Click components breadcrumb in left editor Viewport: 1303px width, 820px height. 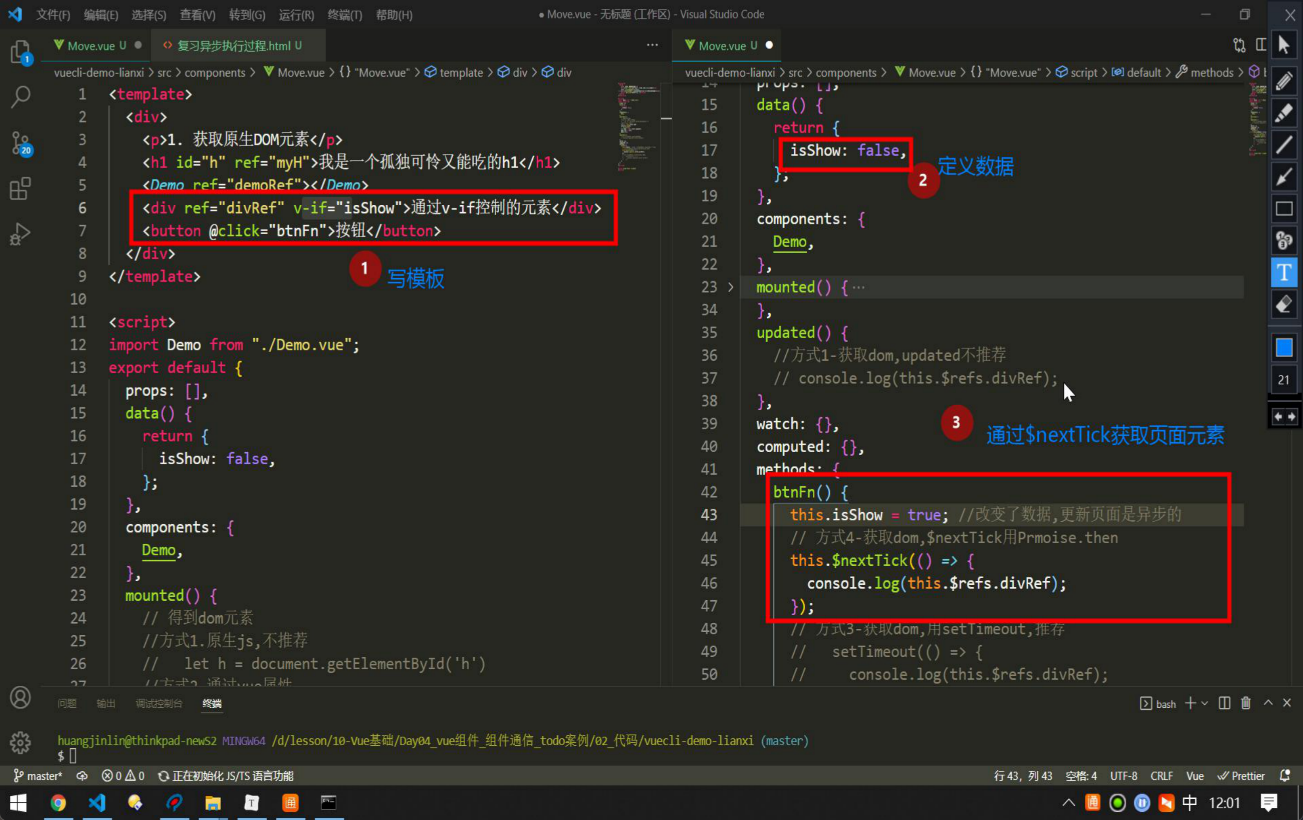coord(215,73)
